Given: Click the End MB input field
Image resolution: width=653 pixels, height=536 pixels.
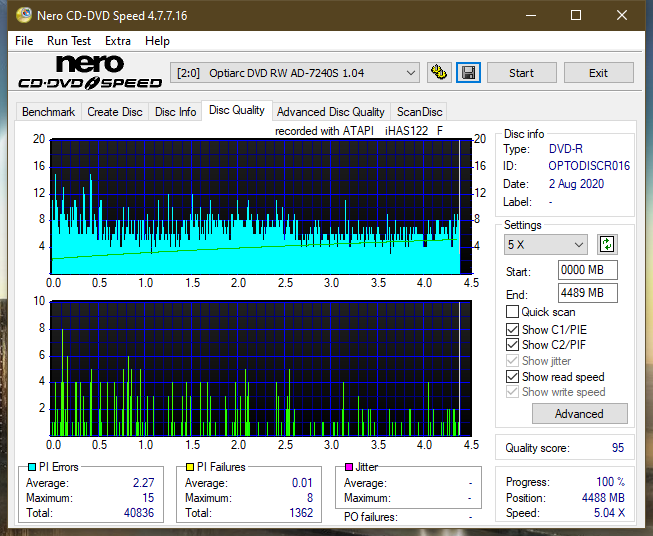Looking at the screenshot, I should [x=587, y=293].
